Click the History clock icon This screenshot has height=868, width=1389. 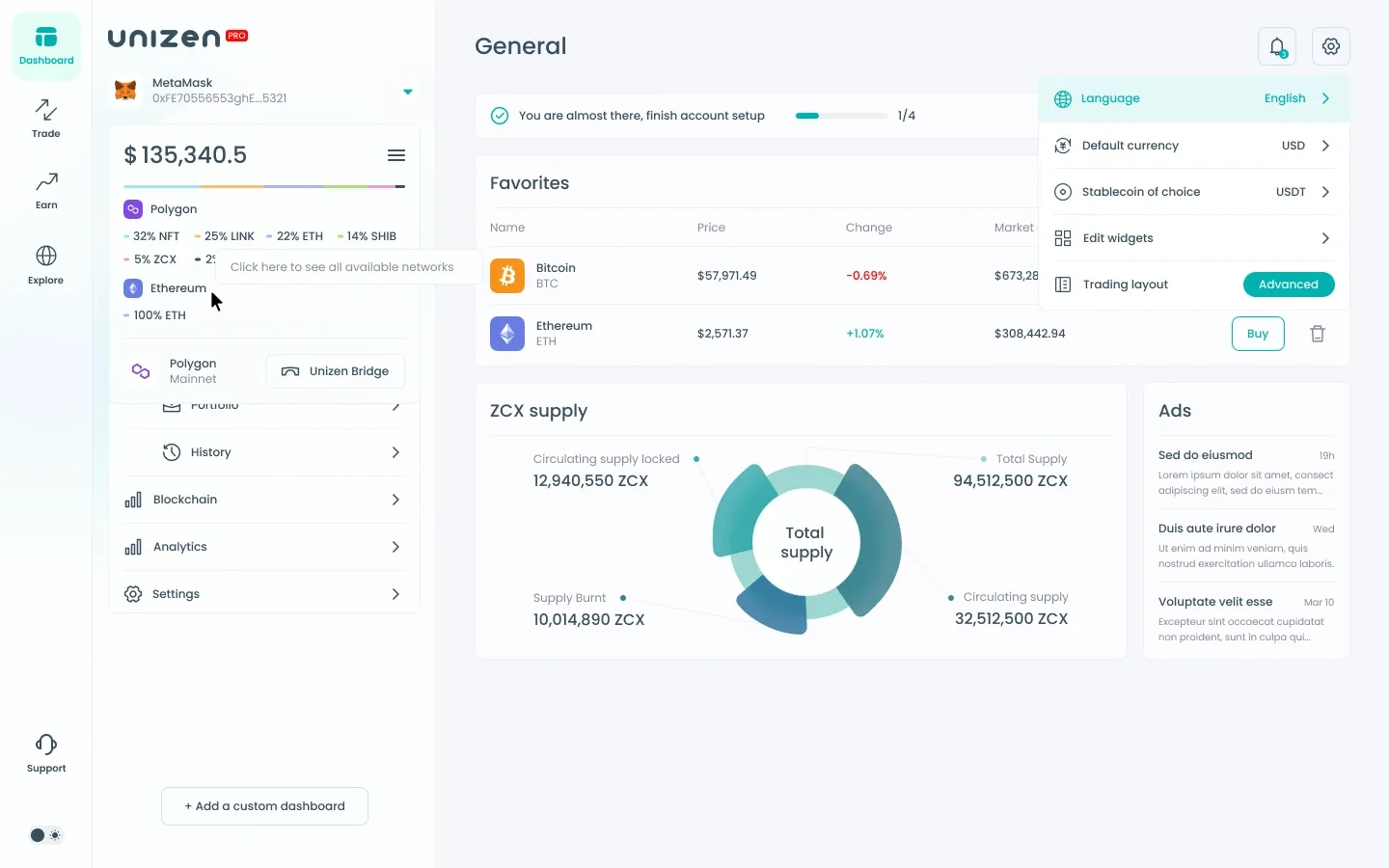(x=172, y=452)
